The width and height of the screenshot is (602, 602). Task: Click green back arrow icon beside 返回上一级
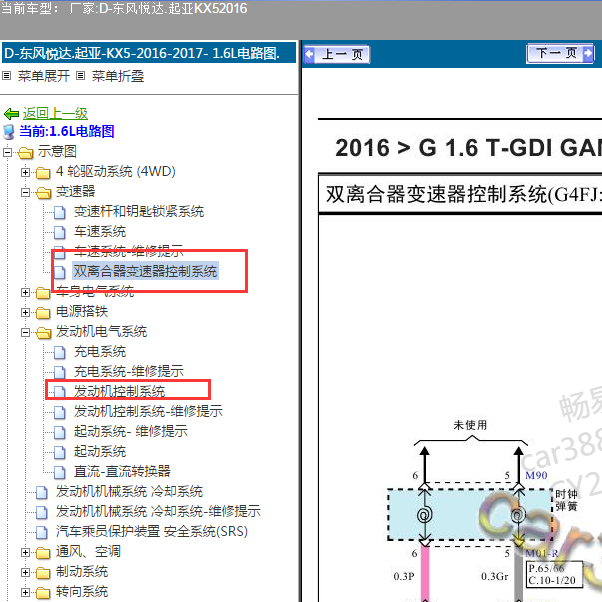pyautogui.click(x=11, y=114)
